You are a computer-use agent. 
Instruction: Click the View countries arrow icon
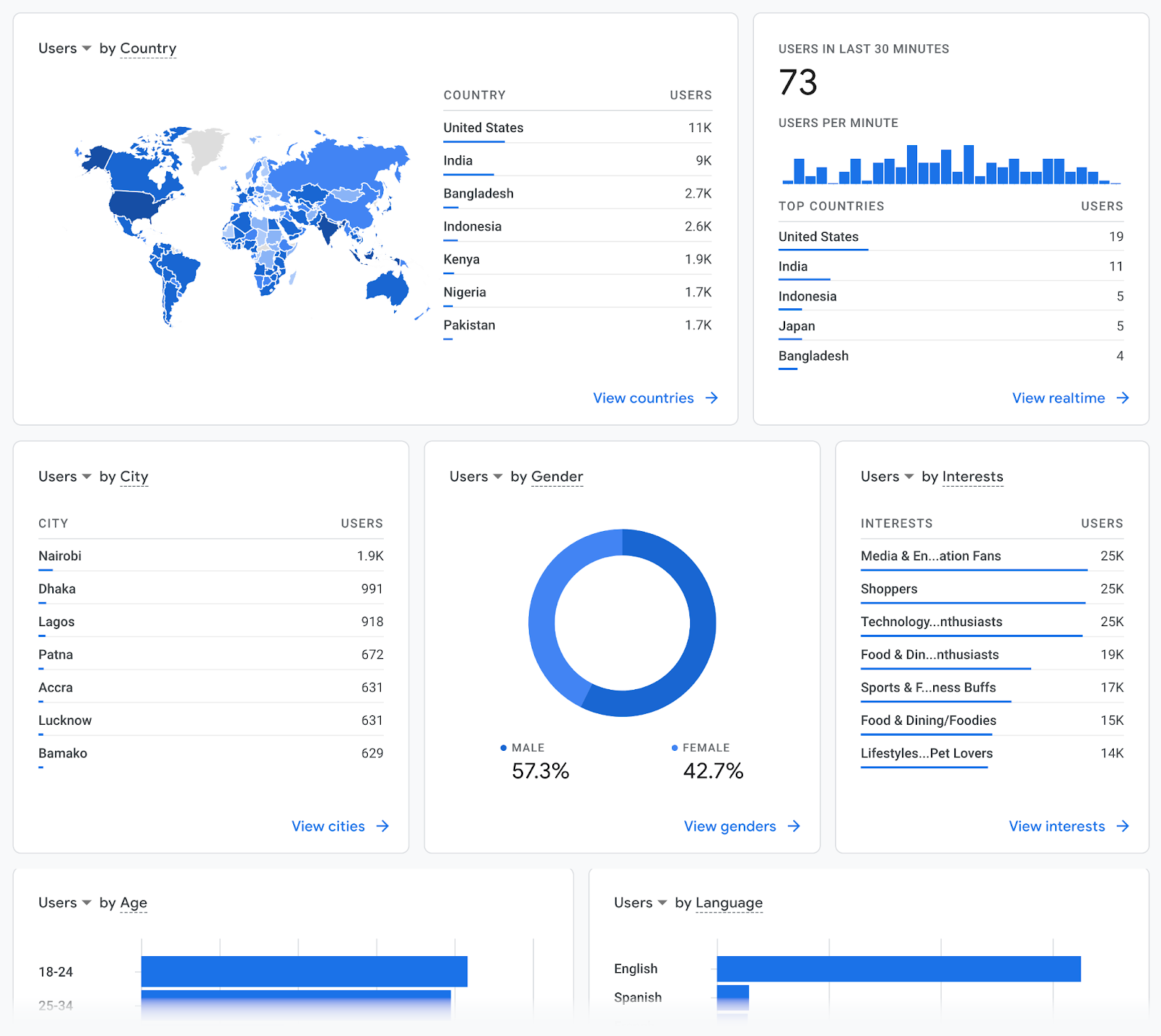pos(713,398)
